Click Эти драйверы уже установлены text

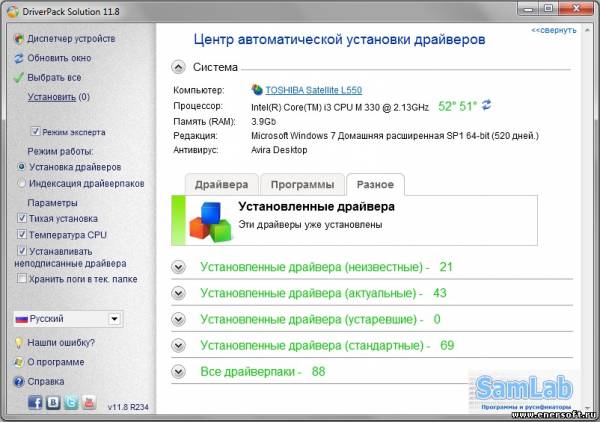coord(310,225)
